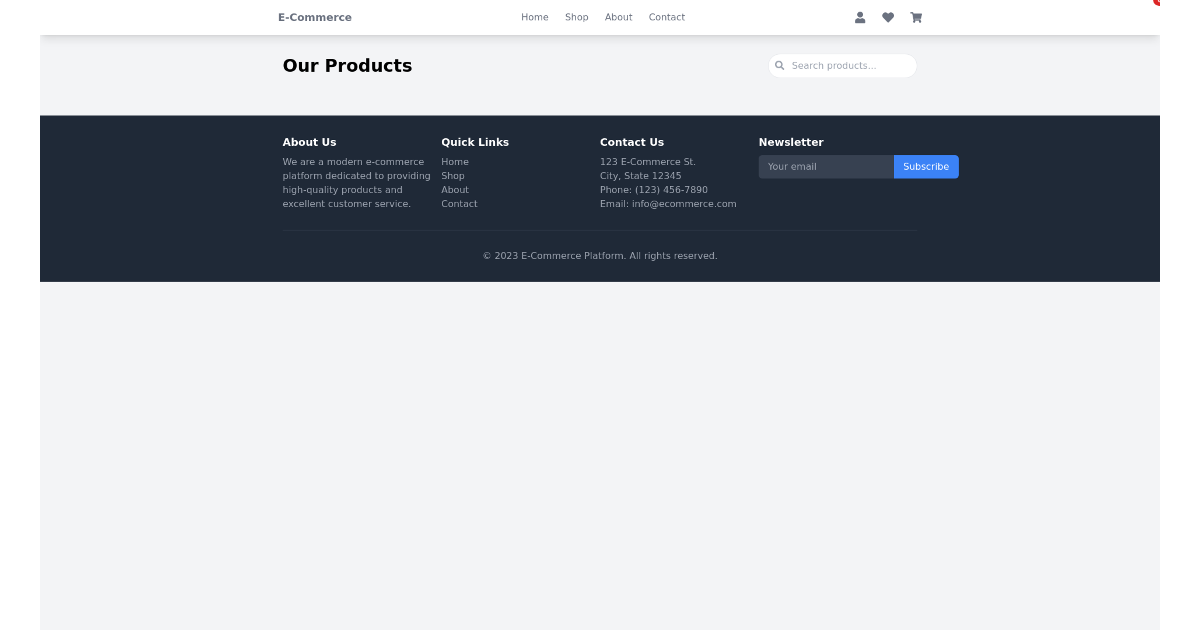This screenshot has width=1200, height=630.
Task: Open the Shop link in the footer
Action: point(452,175)
